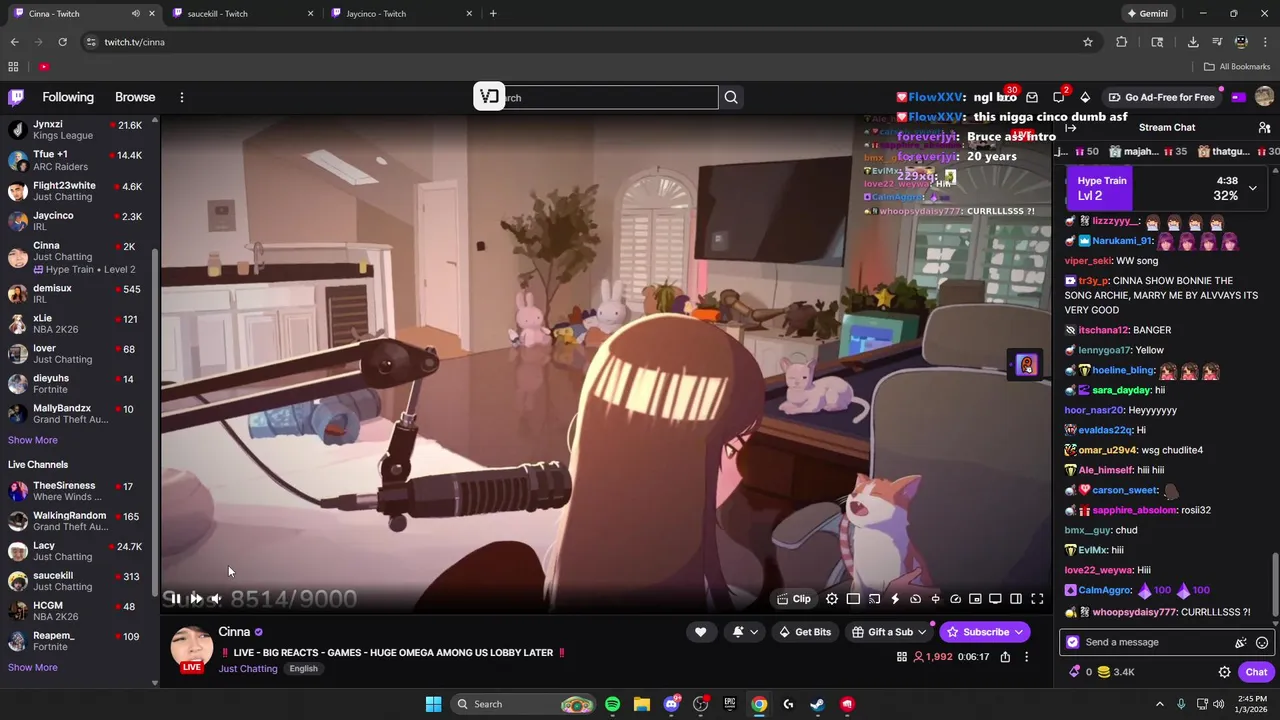Screen dimensions: 1280x720
Task: Open more options menu below Subscribe
Action: [1026, 657]
